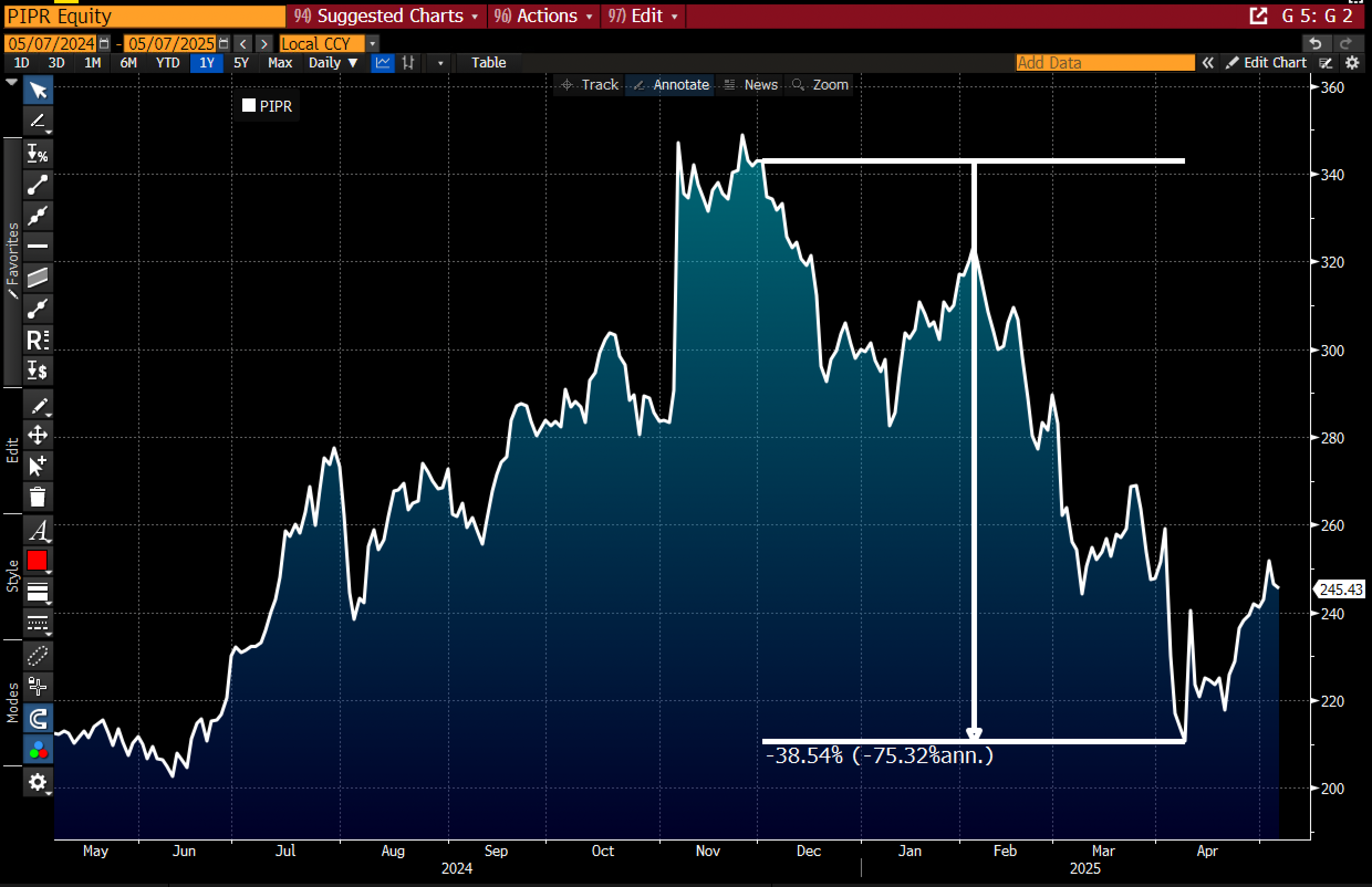Select the arrow pointer tool
1372x887 pixels.
(38, 91)
